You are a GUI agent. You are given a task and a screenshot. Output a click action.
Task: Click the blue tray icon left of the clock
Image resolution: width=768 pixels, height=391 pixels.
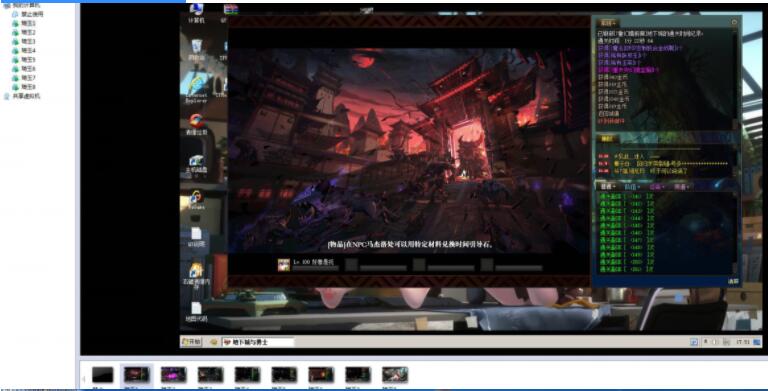694,342
